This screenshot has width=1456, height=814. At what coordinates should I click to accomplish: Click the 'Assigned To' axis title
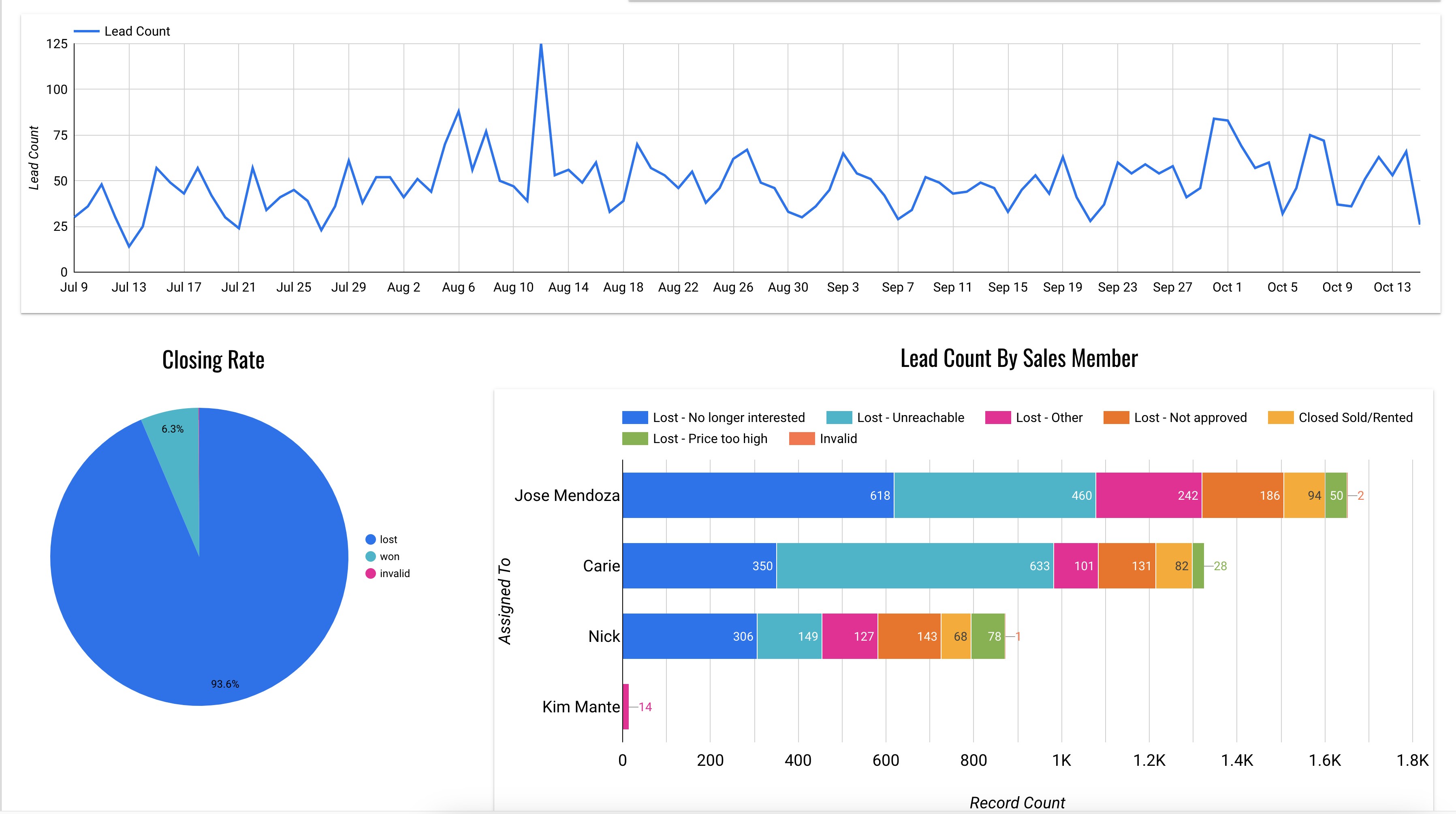pos(505,601)
